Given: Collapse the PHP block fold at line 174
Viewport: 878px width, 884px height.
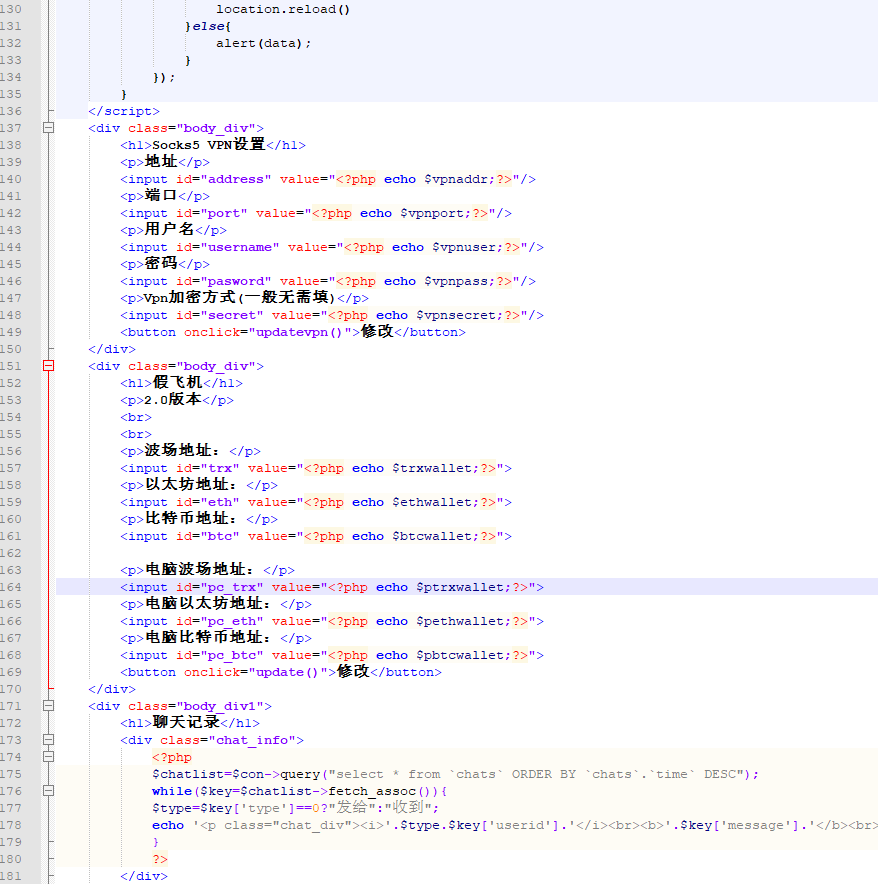Looking at the screenshot, I should (48, 757).
